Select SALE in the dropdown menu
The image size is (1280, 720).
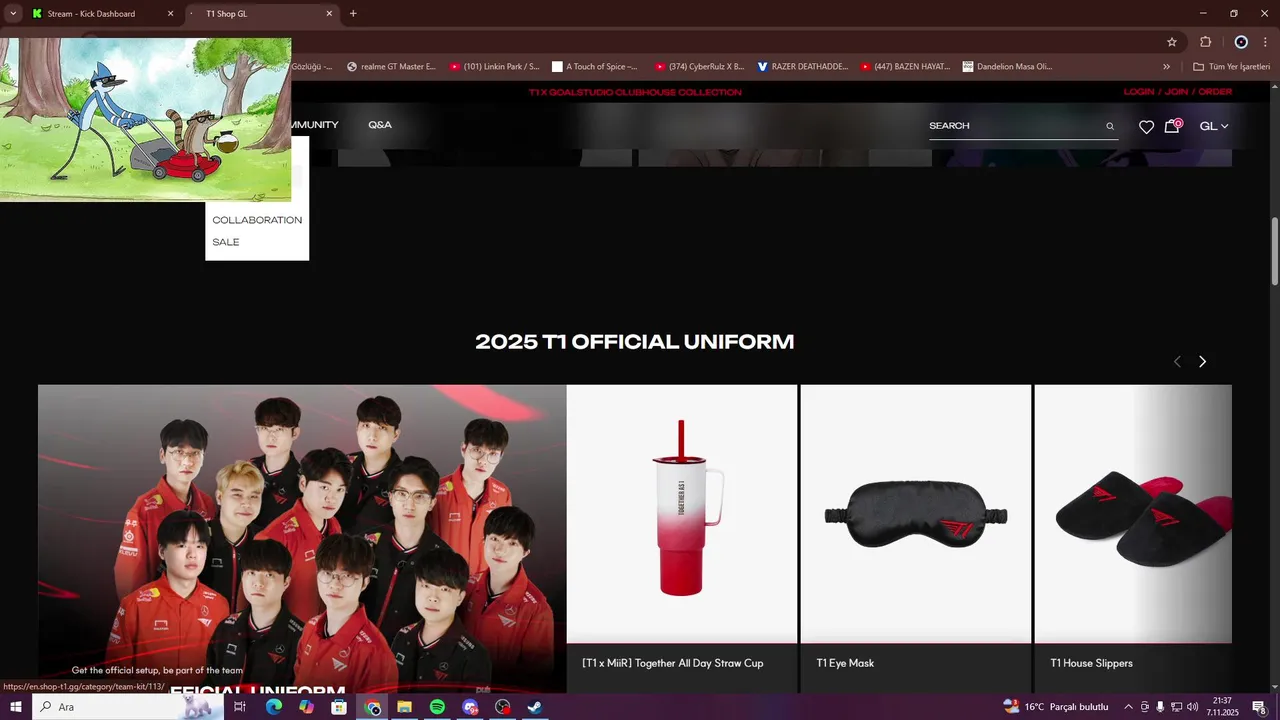(226, 242)
